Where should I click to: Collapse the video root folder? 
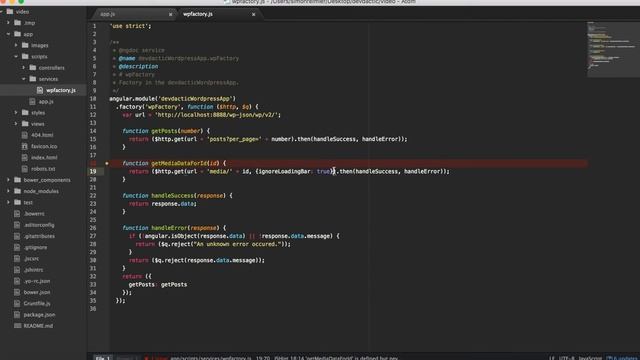(2, 11)
